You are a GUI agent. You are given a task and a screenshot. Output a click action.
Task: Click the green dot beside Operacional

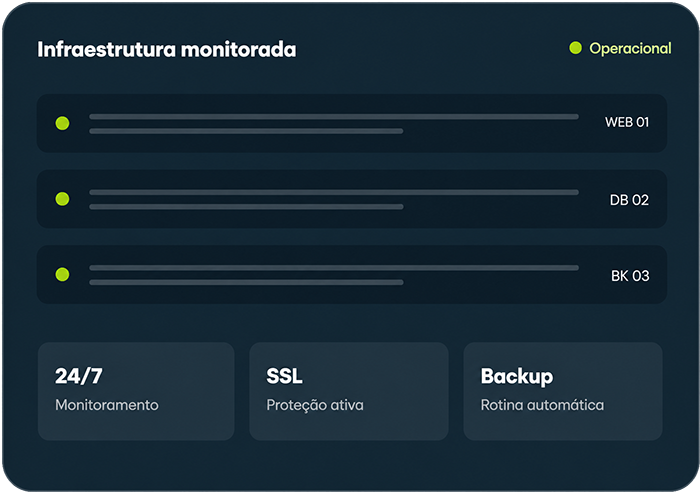pyautogui.click(x=575, y=48)
